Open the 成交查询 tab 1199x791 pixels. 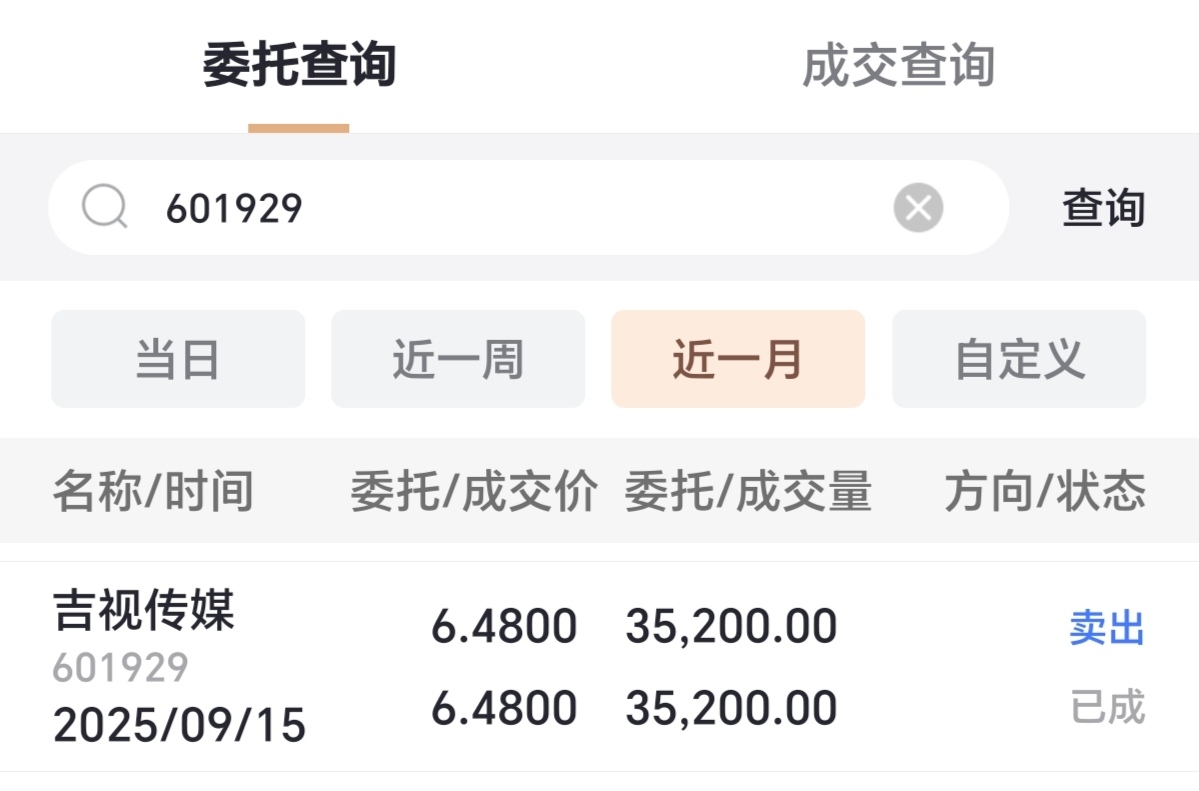click(898, 66)
